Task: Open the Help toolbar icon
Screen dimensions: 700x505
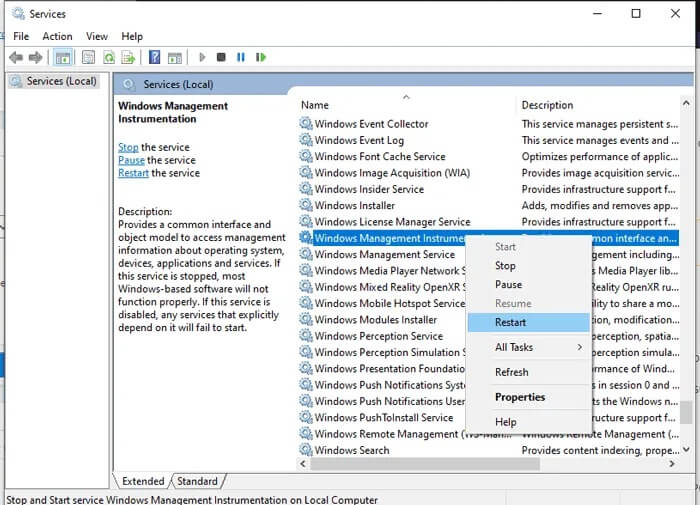Action: (154, 57)
